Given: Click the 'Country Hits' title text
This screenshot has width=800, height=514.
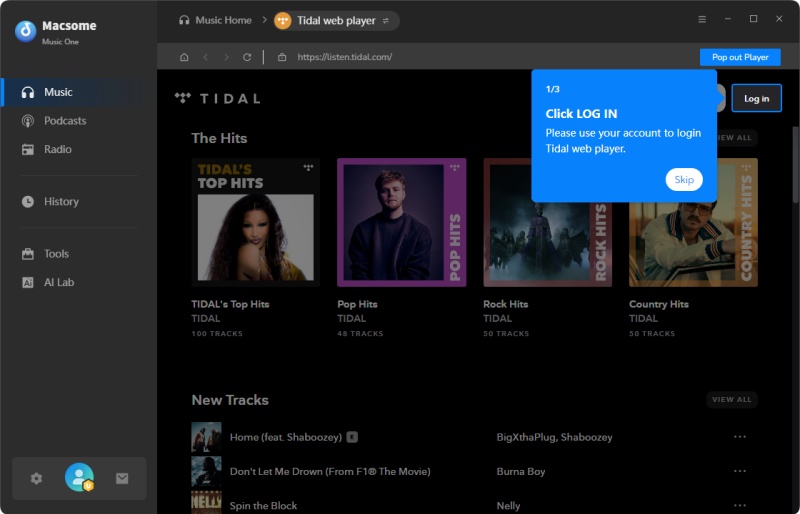Looking at the screenshot, I should [x=659, y=304].
